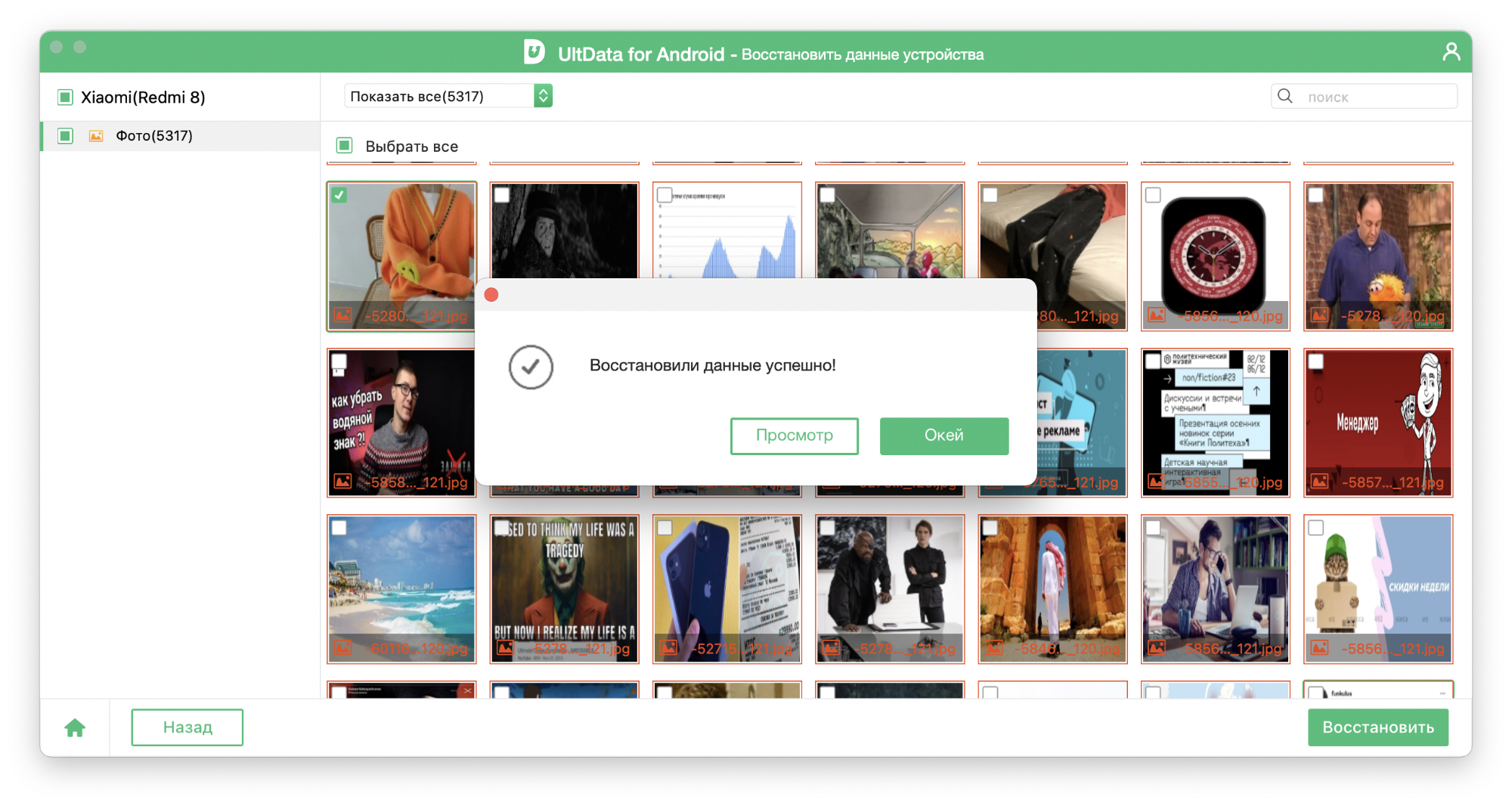1512x806 pixels.
Task: Click the -5848..._120.jpg file name
Action: tap(1069, 649)
